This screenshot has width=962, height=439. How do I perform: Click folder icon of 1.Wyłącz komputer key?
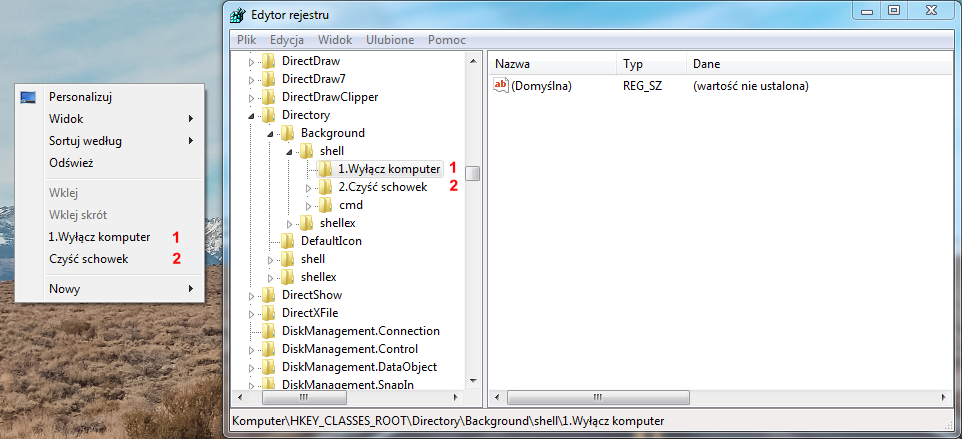tap(325, 169)
